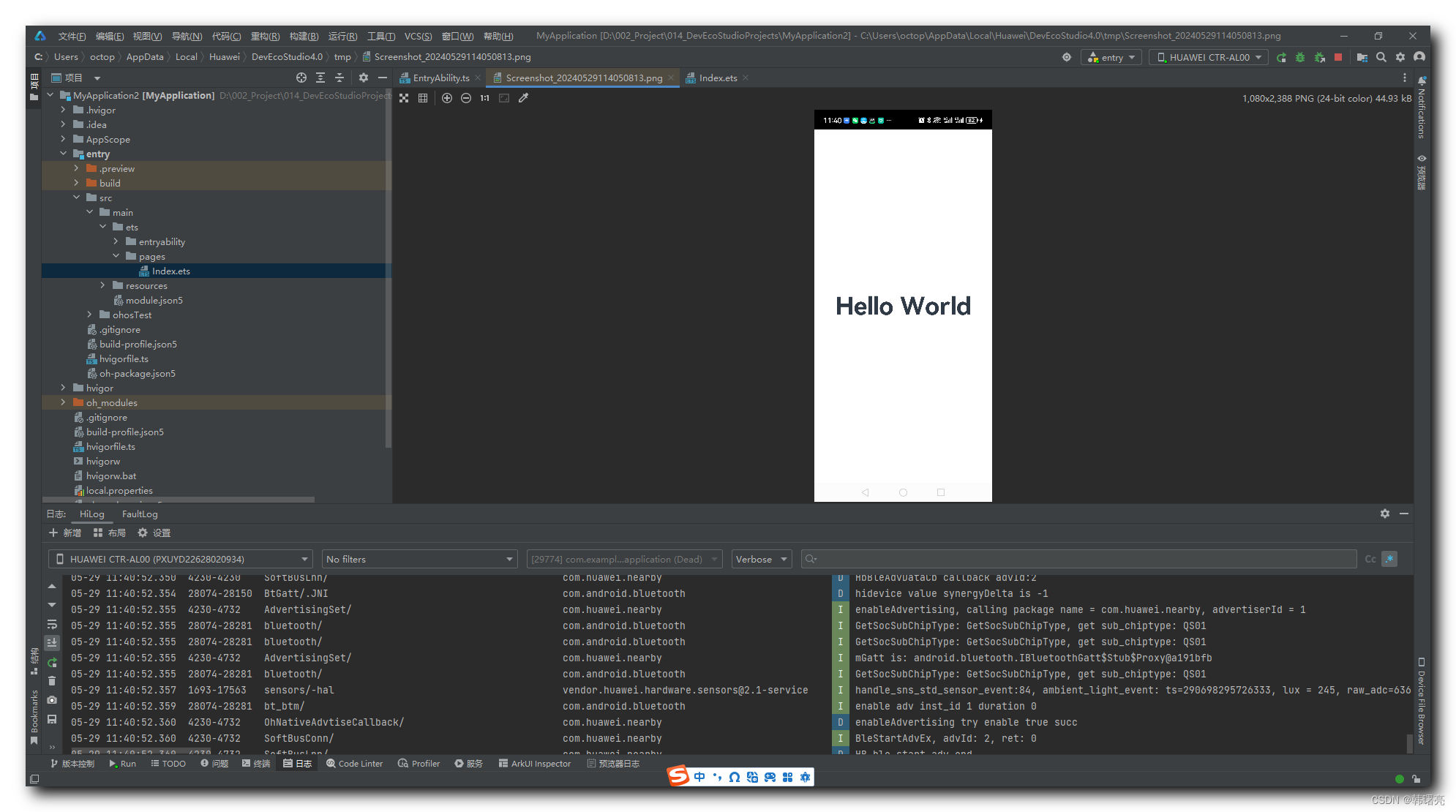Select the eyedropper color picker in image viewer

coord(522,97)
